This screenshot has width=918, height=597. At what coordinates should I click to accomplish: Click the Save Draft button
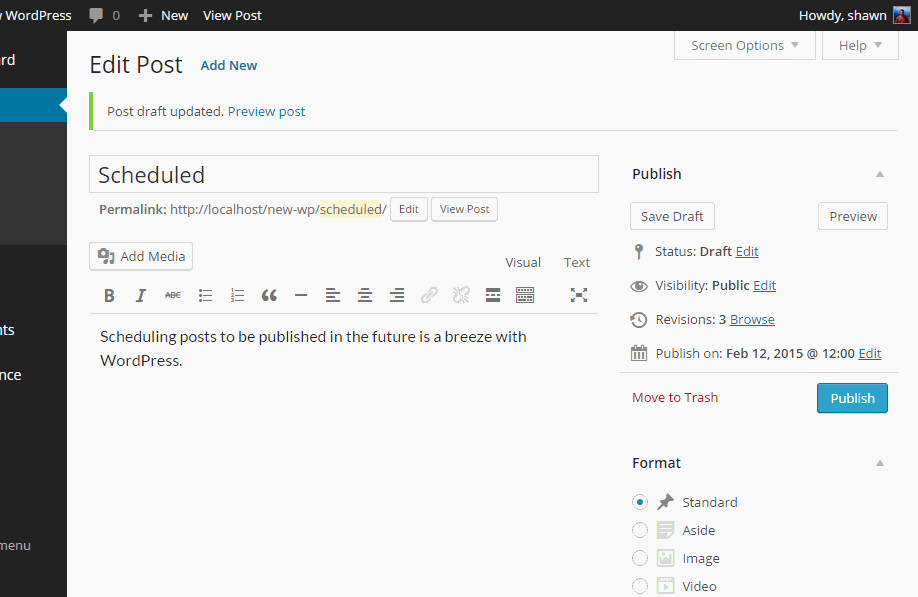[672, 217]
